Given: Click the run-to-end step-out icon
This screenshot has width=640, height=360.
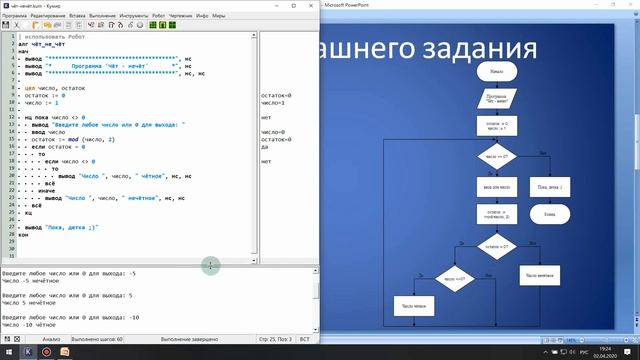Looking at the screenshot, I should pyautogui.click(x=130, y=25).
